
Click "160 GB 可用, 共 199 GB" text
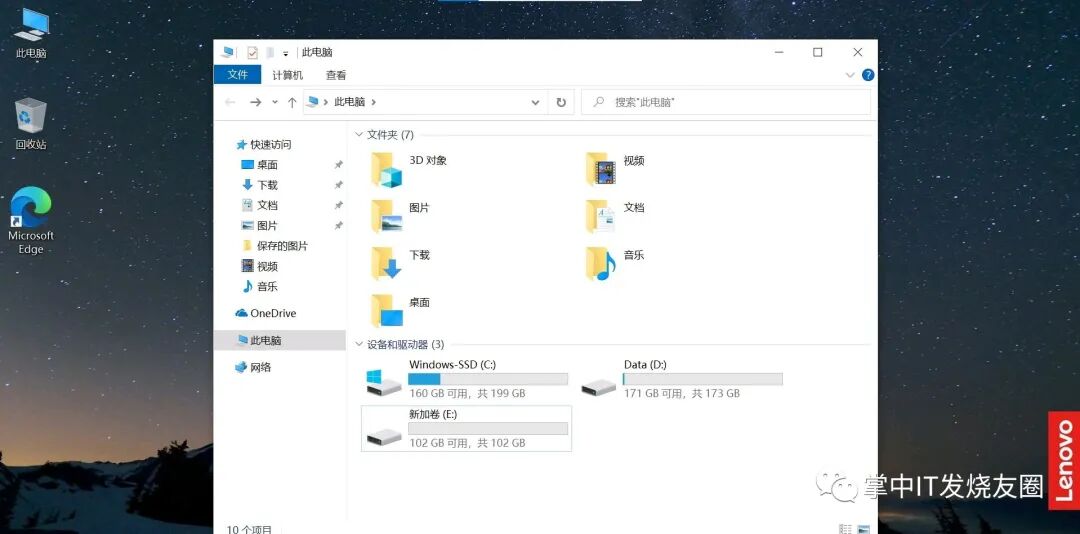(x=467, y=393)
